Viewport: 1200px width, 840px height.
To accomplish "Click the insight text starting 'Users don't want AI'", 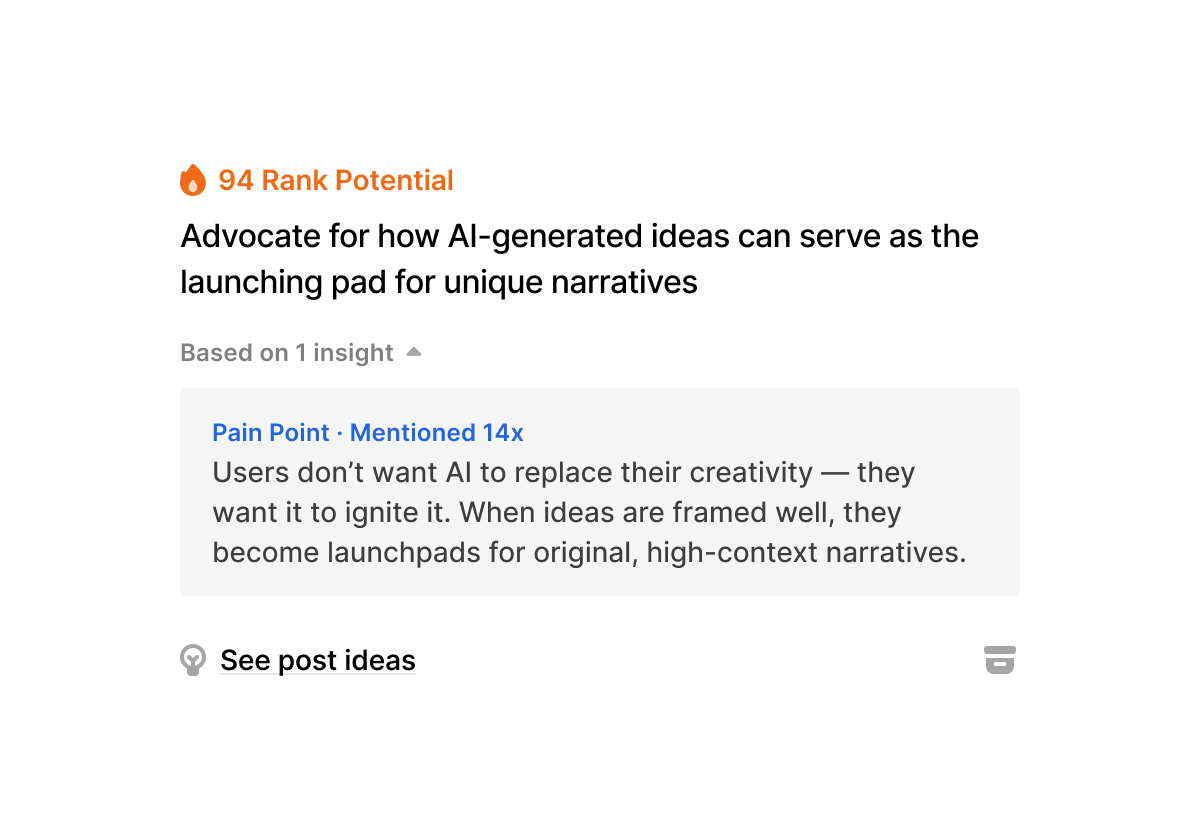I will point(563,472).
